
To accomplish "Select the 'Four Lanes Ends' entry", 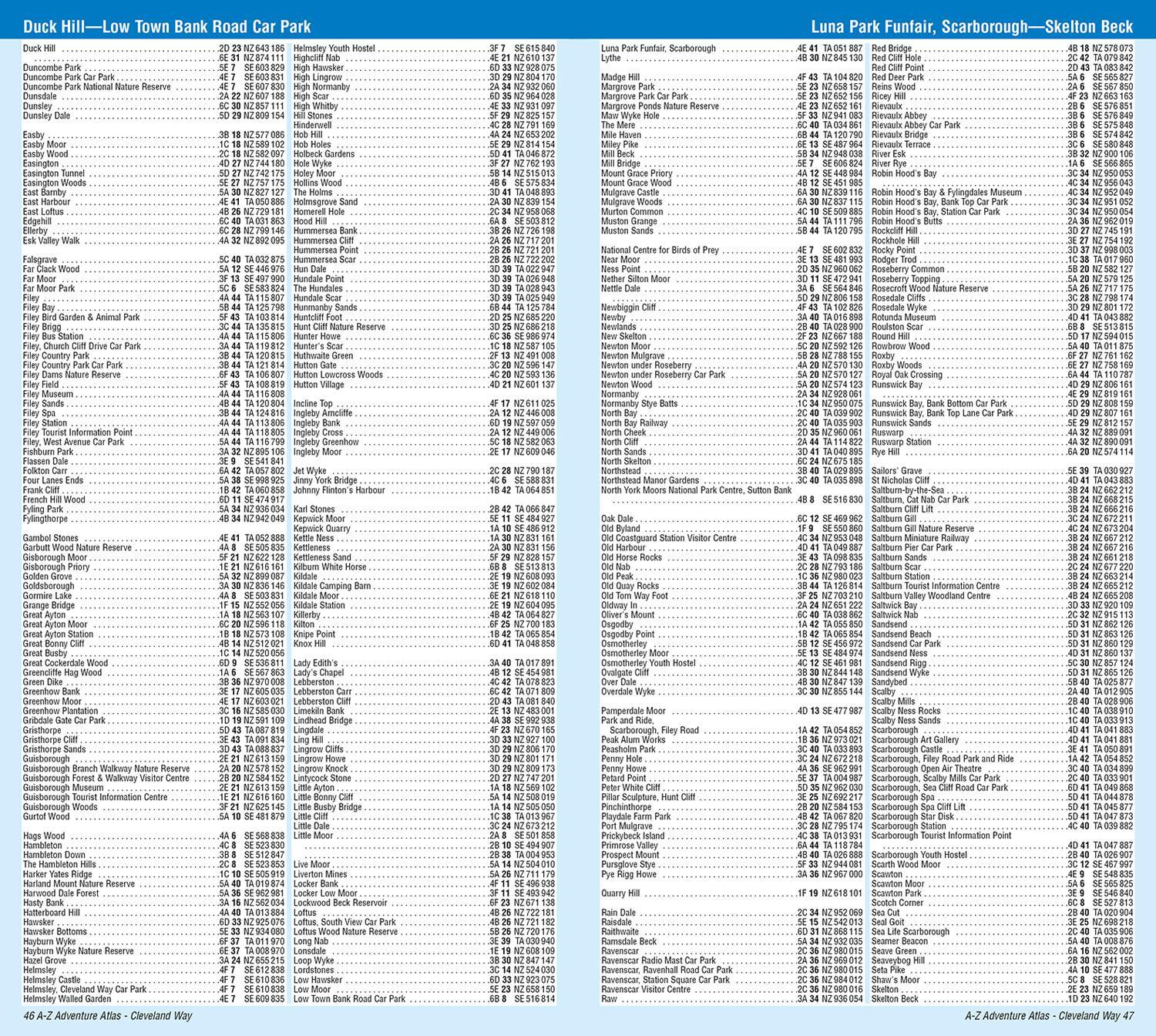I will [154, 480].
